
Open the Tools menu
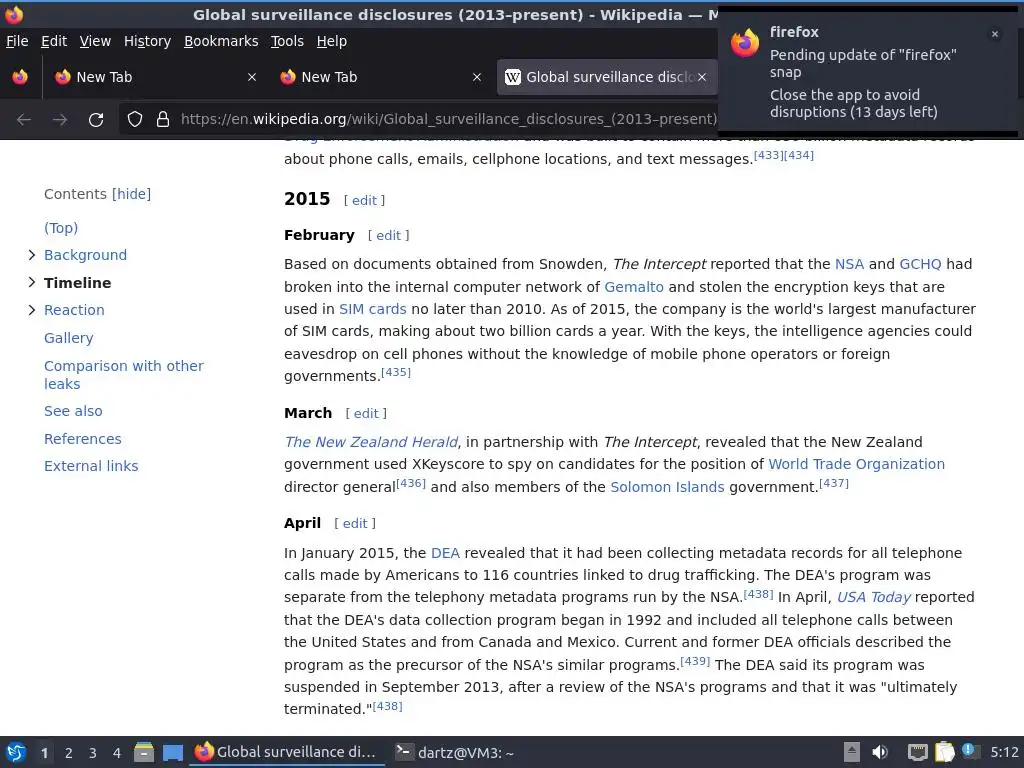[287, 41]
